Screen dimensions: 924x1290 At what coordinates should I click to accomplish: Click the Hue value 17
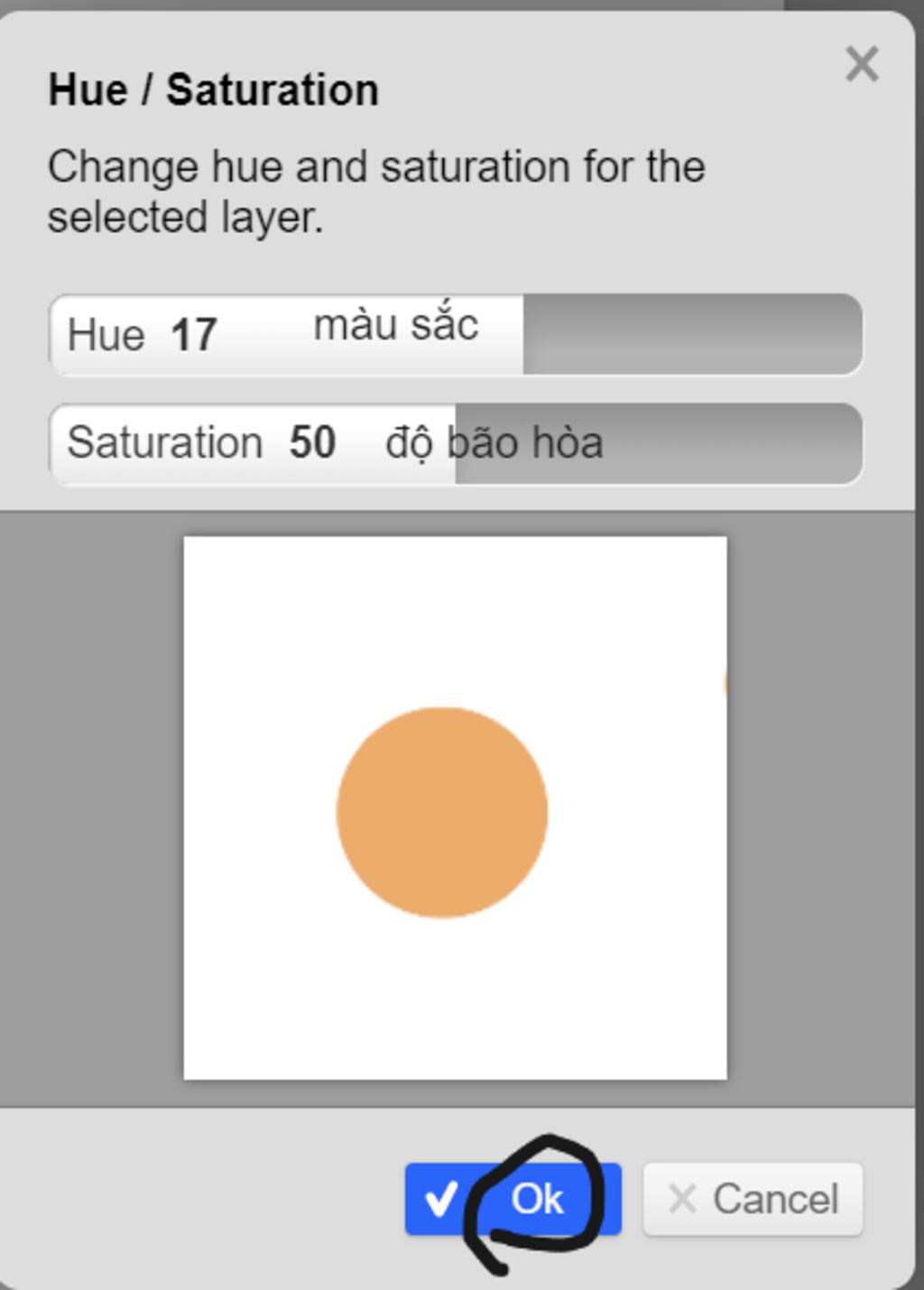point(193,335)
